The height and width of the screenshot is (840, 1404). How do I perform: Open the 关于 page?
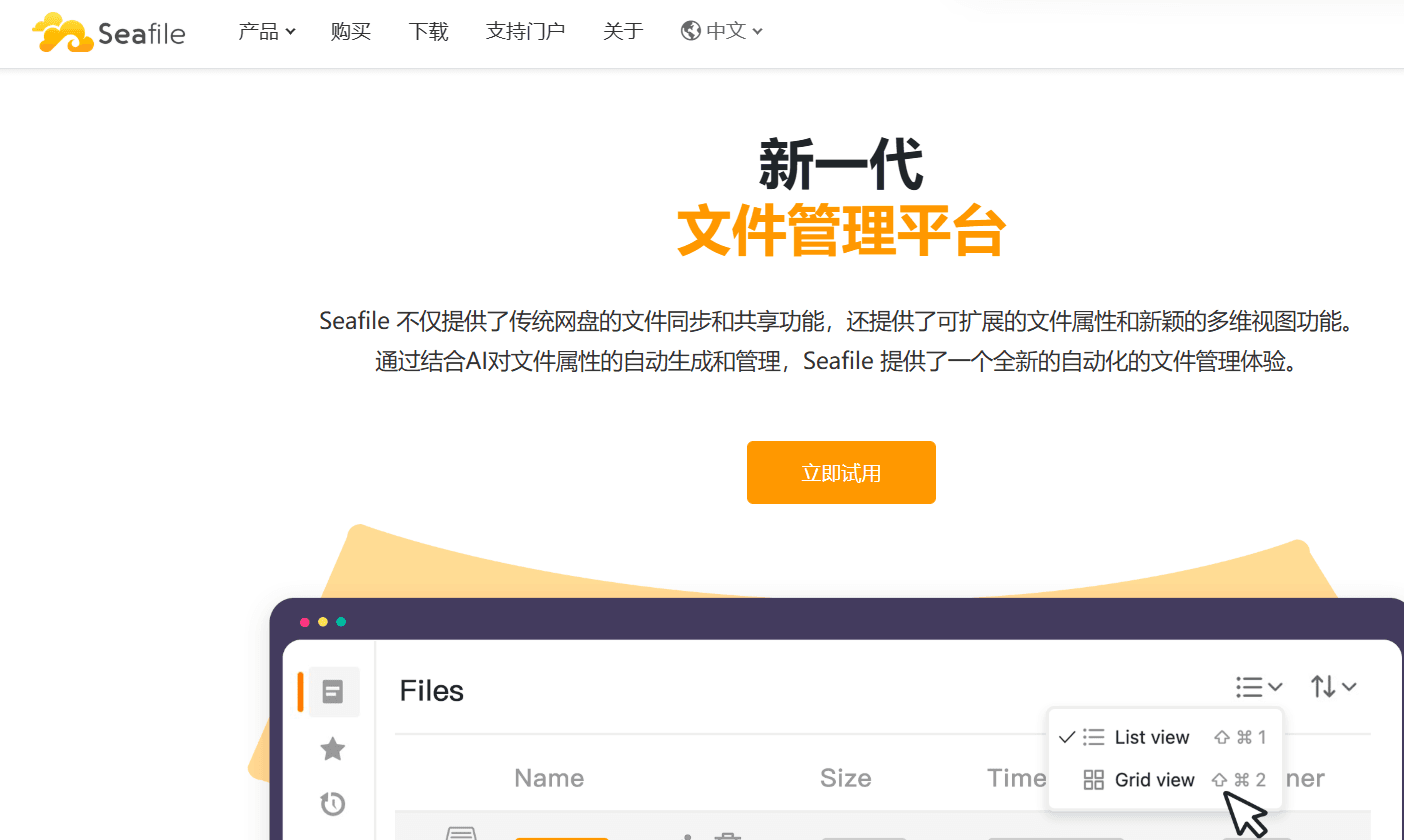623,31
